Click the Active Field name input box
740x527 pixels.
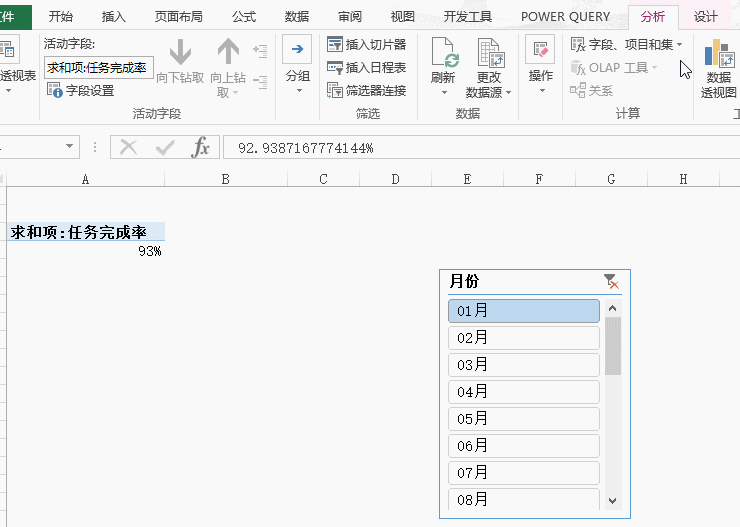coord(98,67)
